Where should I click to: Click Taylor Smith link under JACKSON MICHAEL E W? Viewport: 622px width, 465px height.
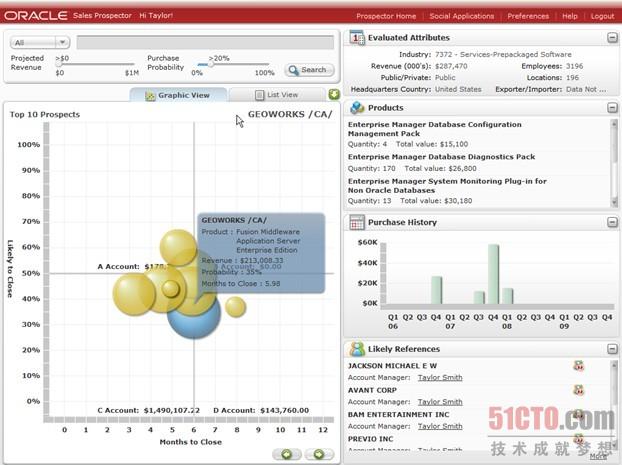440,377
